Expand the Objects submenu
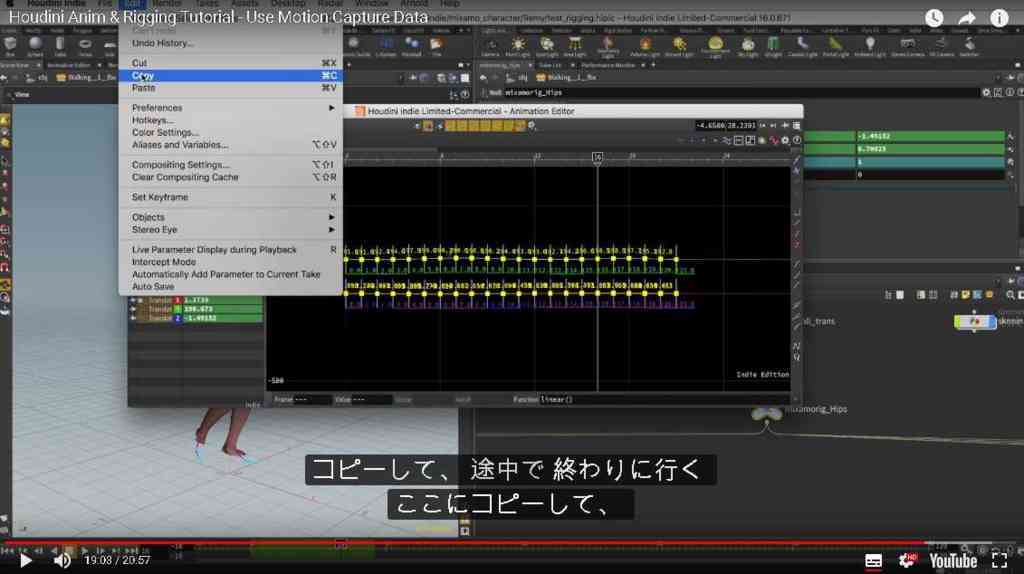 [230, 217]
